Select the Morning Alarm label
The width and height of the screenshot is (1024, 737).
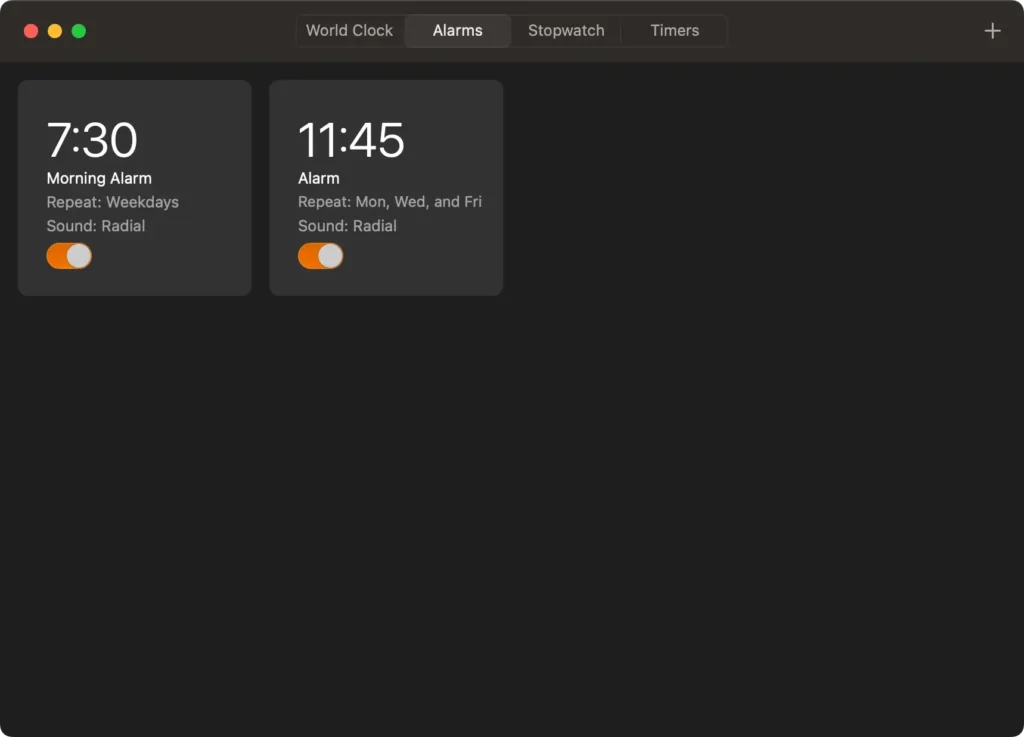click(x=99, y=178)
